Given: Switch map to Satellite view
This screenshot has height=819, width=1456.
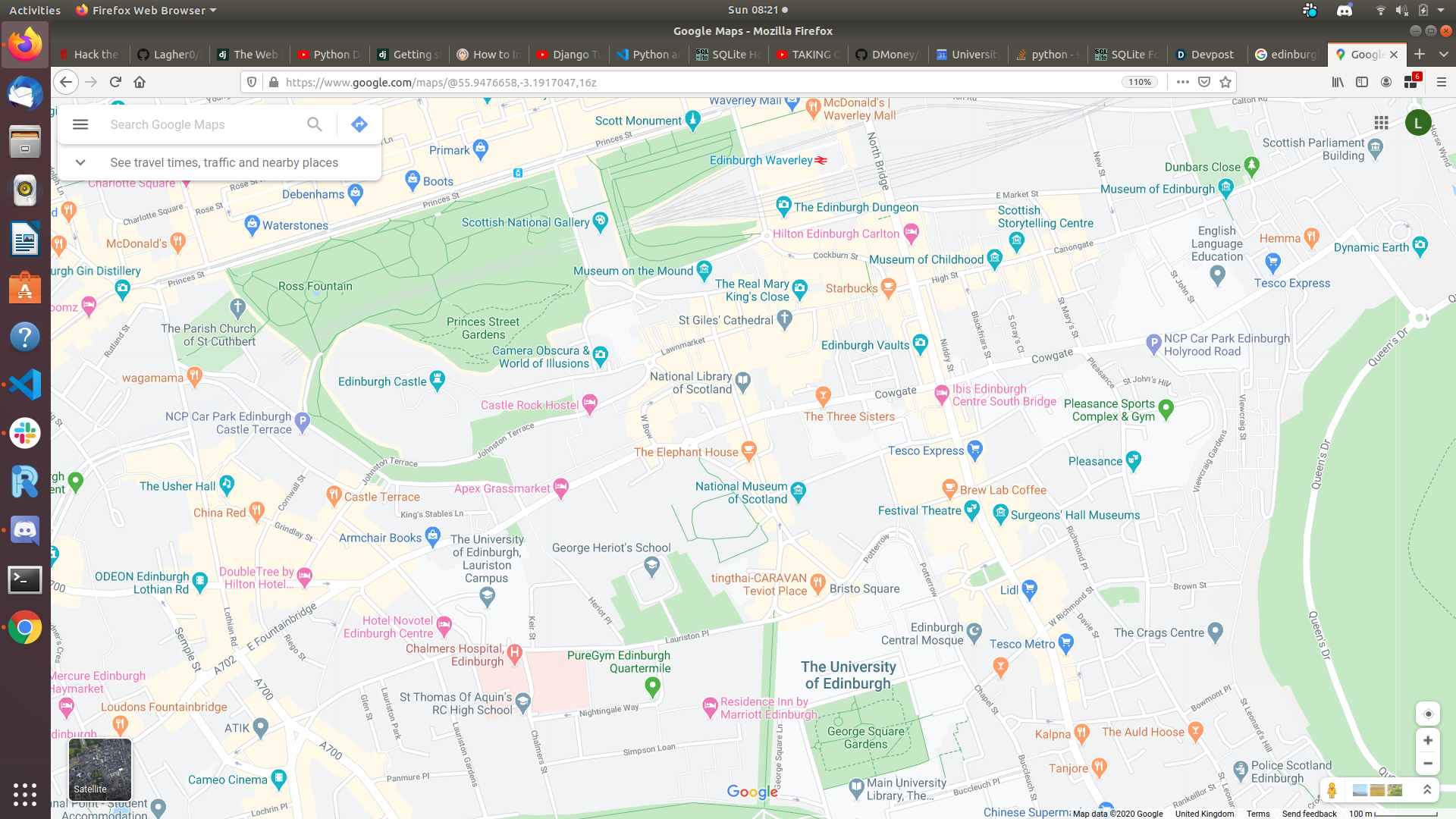Looking at the screenshot, I should [x=100, y=770].
